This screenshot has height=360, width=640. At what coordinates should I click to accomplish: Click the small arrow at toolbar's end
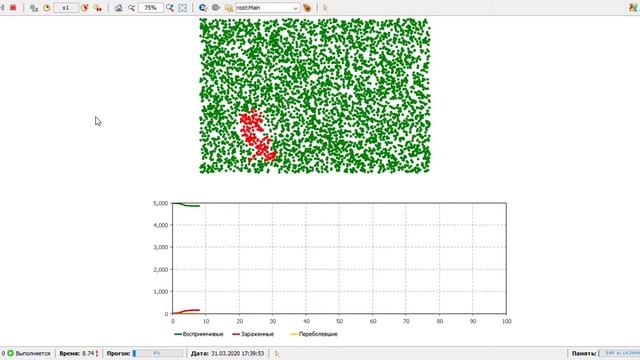[325, 8]
